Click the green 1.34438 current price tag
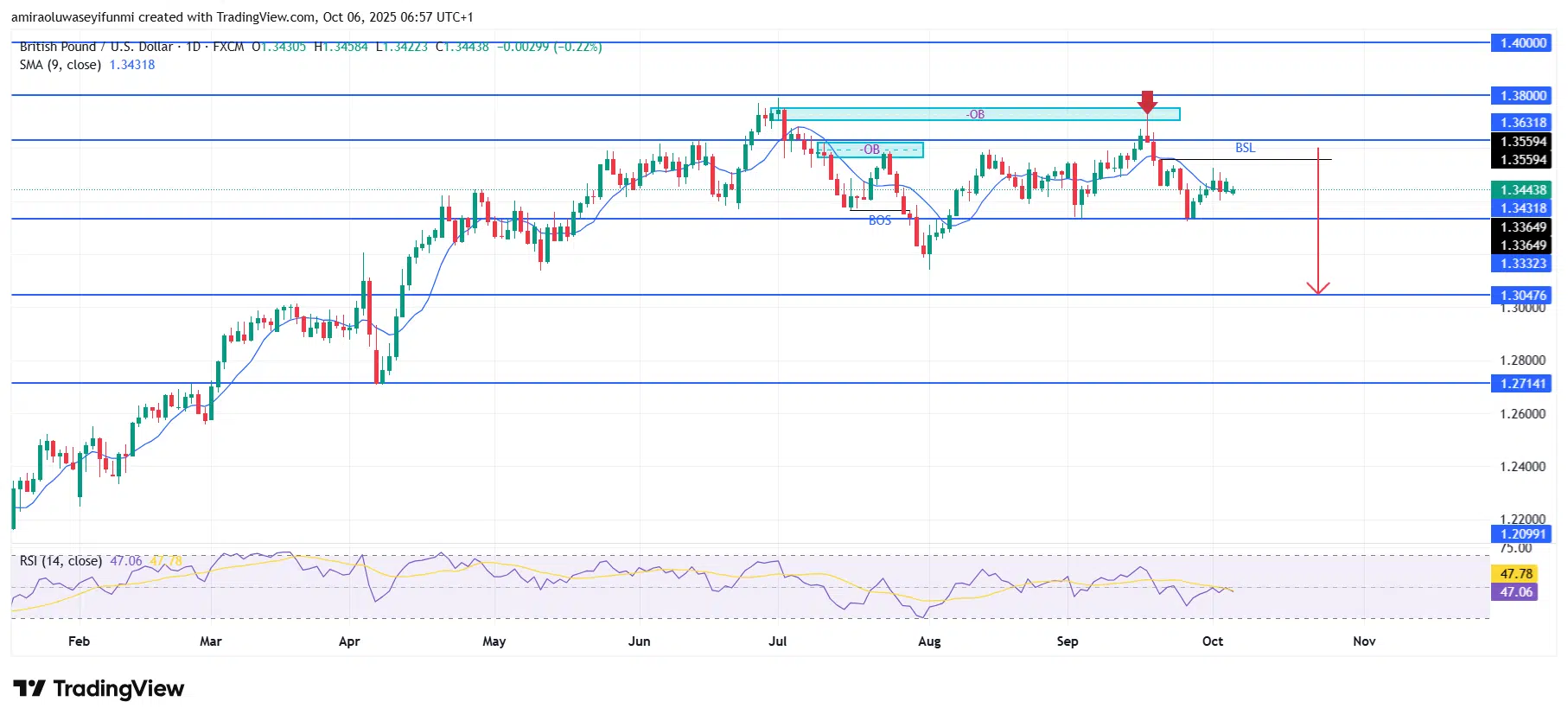 [1522, 190]
